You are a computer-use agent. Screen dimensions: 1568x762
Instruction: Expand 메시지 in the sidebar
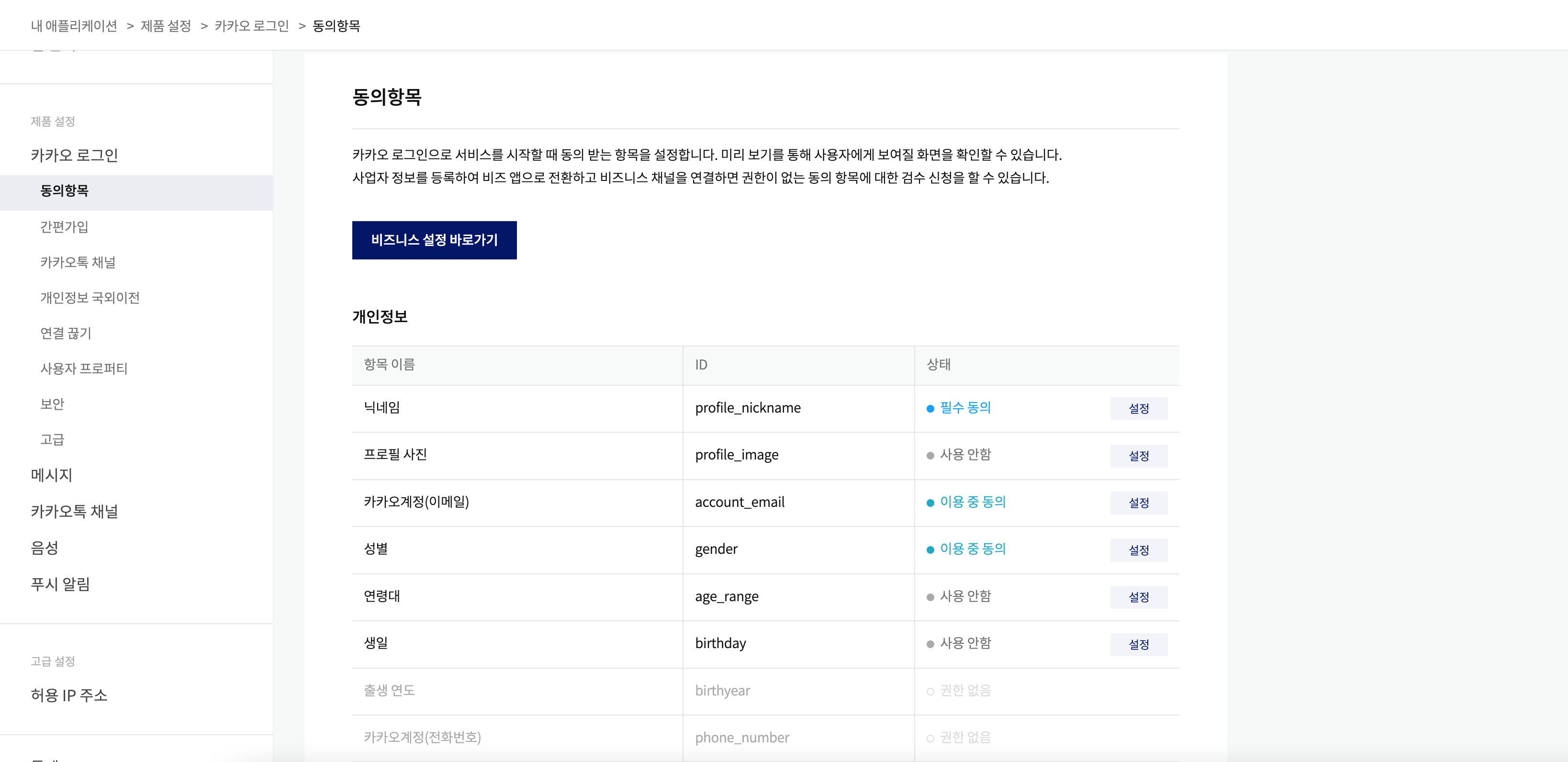[51, 475]
